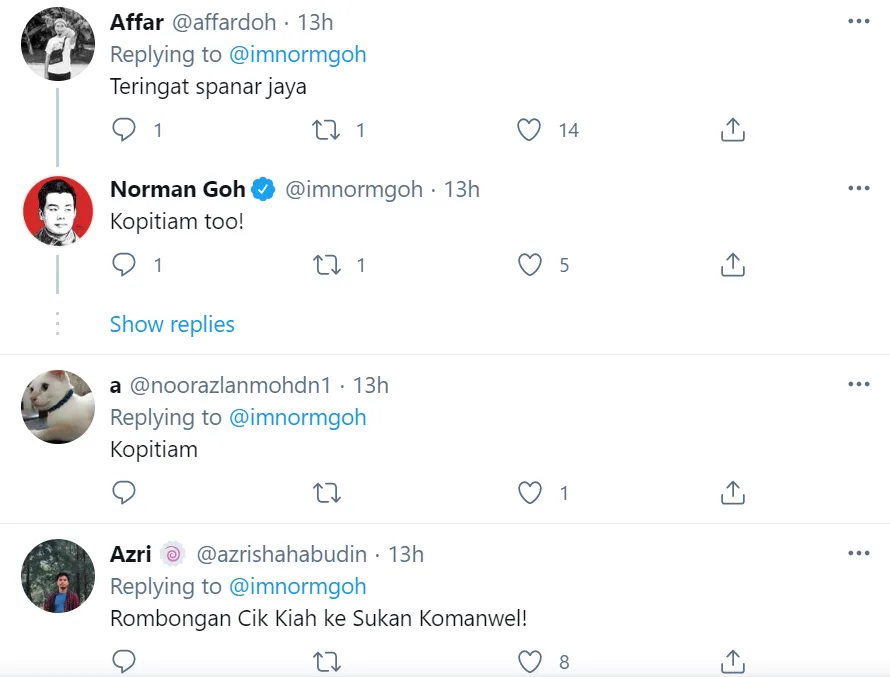This screenshot has height=677, width=890.
Task: Reply to Affar's tweet about spanar jaya
Action: (x=124, y=130)
